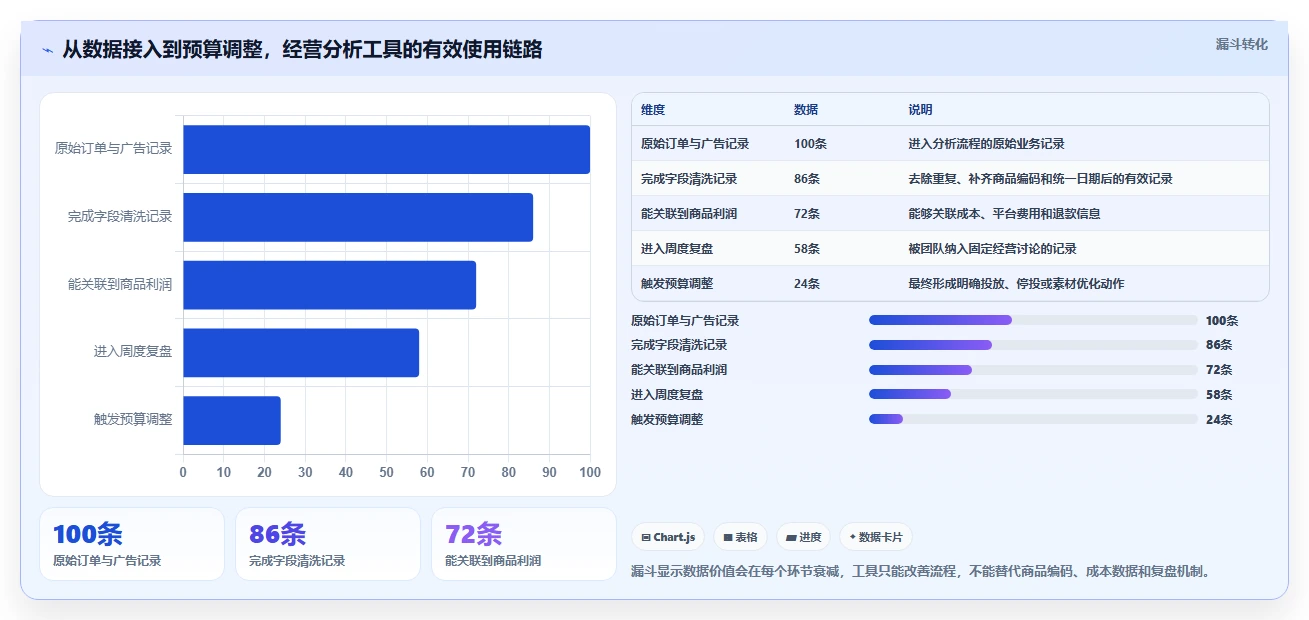
Task: Click the x-axis tick labeled 100
Action: 589,472
